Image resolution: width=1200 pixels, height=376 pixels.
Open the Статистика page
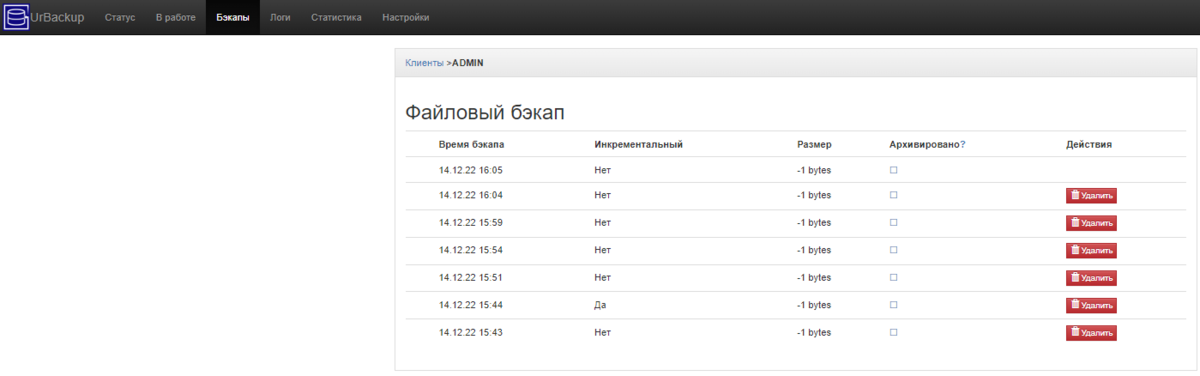[x=336, y=18]
